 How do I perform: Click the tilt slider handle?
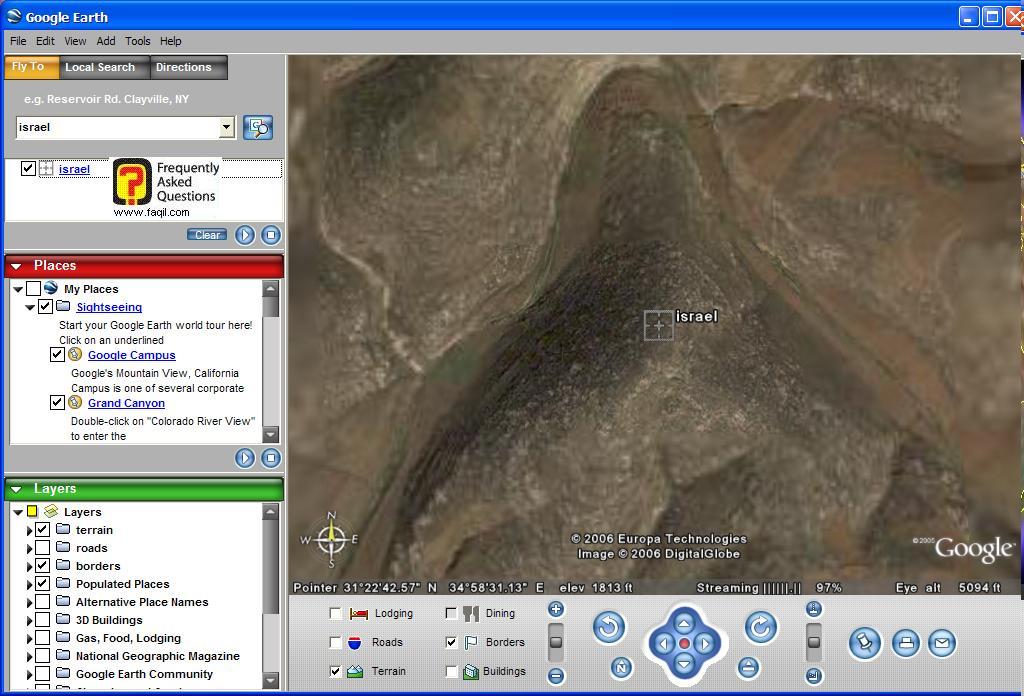click(813, 642)
